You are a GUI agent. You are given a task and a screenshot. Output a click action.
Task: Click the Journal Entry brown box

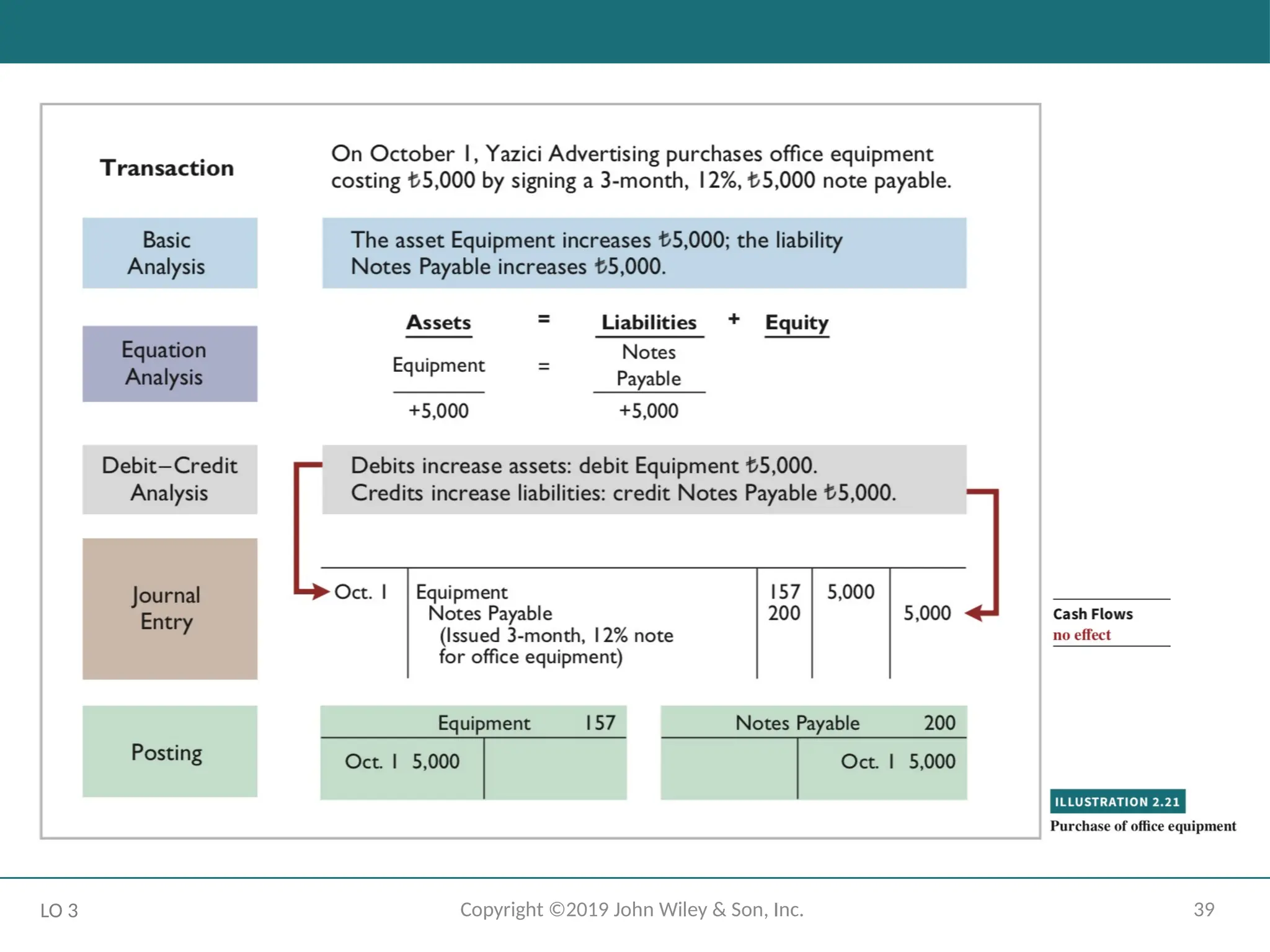(169, 609)
